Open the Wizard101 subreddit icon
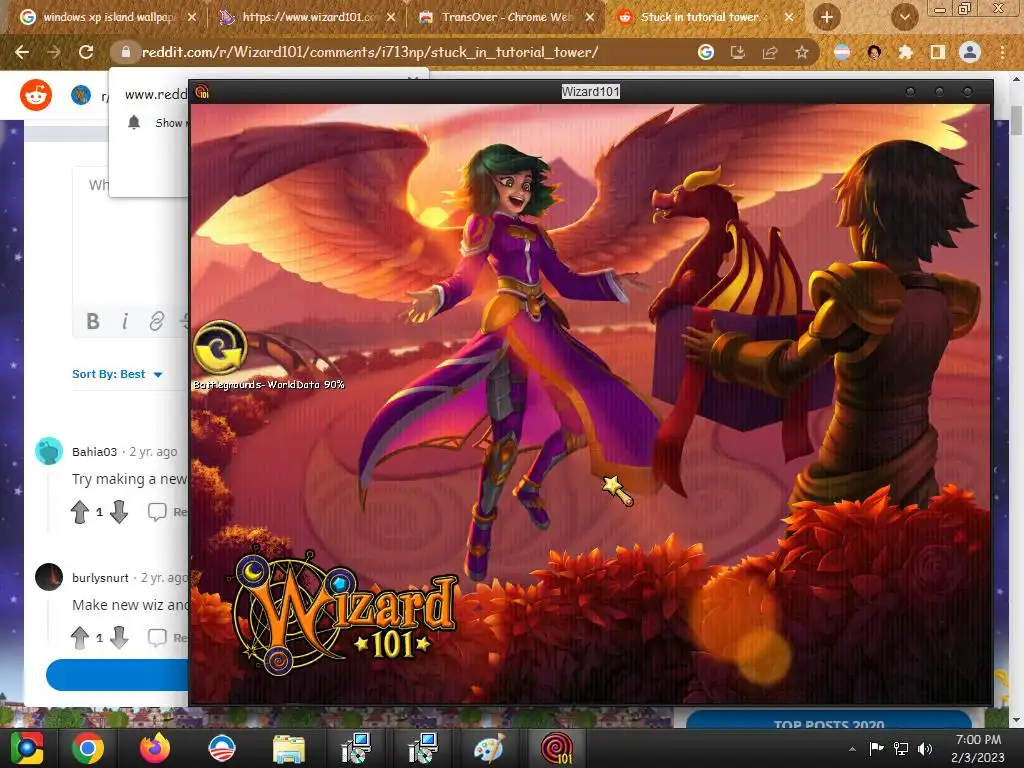 pyautogui.click(x=81, y=95)
